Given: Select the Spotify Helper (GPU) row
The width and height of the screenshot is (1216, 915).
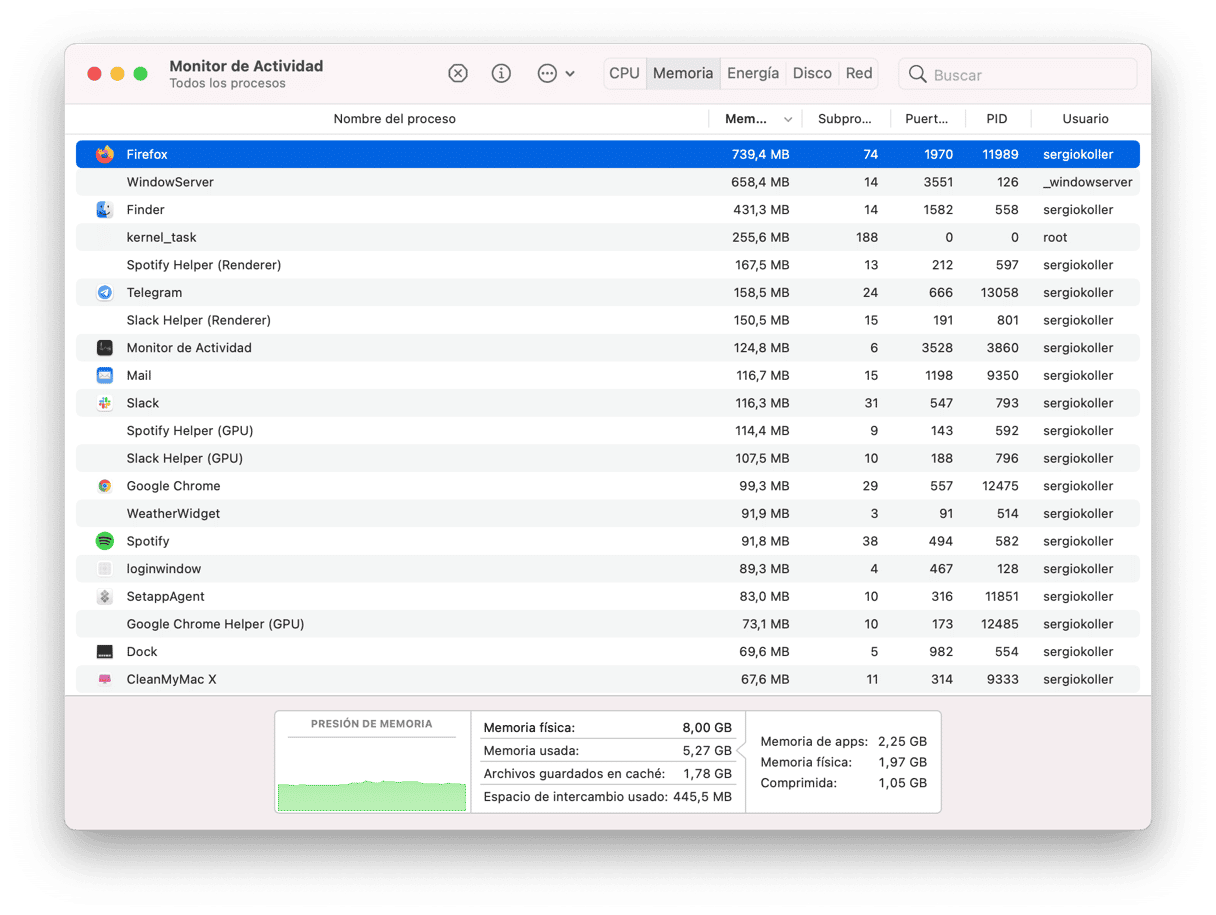Looking at the screenshot, I should pos(608,431).
